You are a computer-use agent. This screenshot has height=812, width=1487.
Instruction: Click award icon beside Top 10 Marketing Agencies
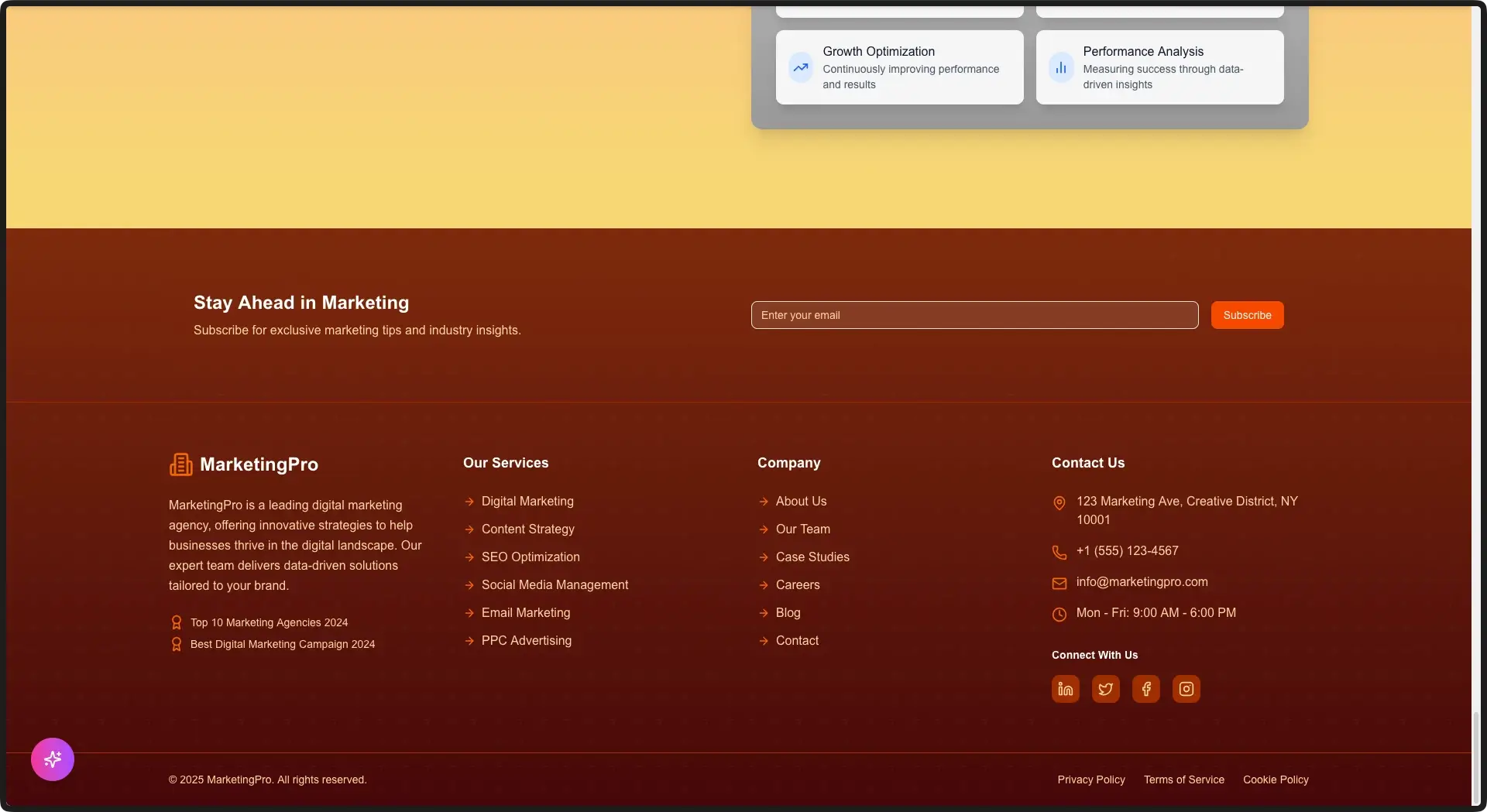point(177,622)
